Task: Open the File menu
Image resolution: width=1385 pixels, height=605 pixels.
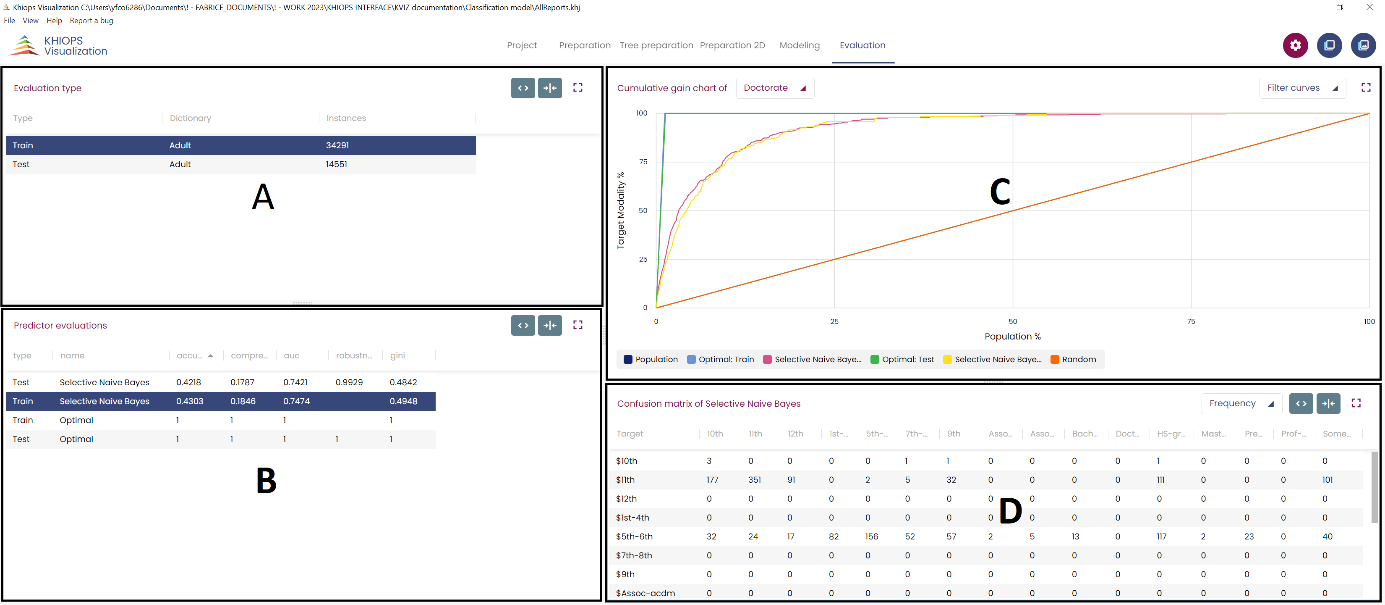Action: [x=9, y=20]
